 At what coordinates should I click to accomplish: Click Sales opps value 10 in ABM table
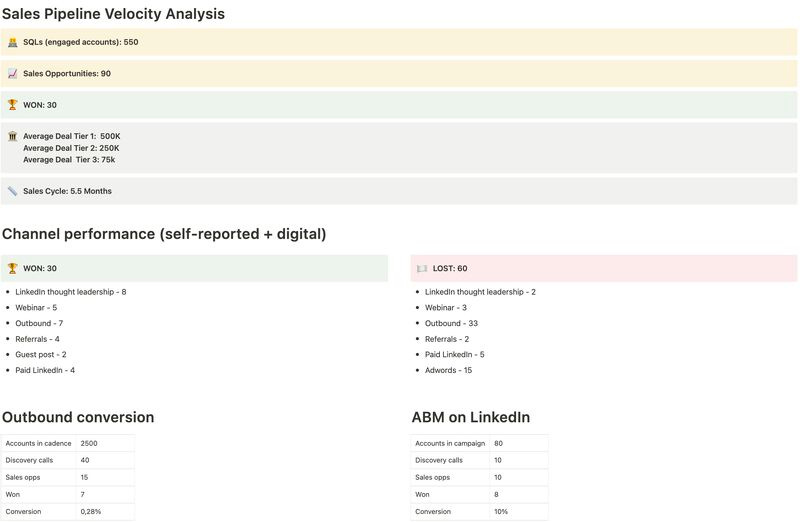[x=519, y=478]
